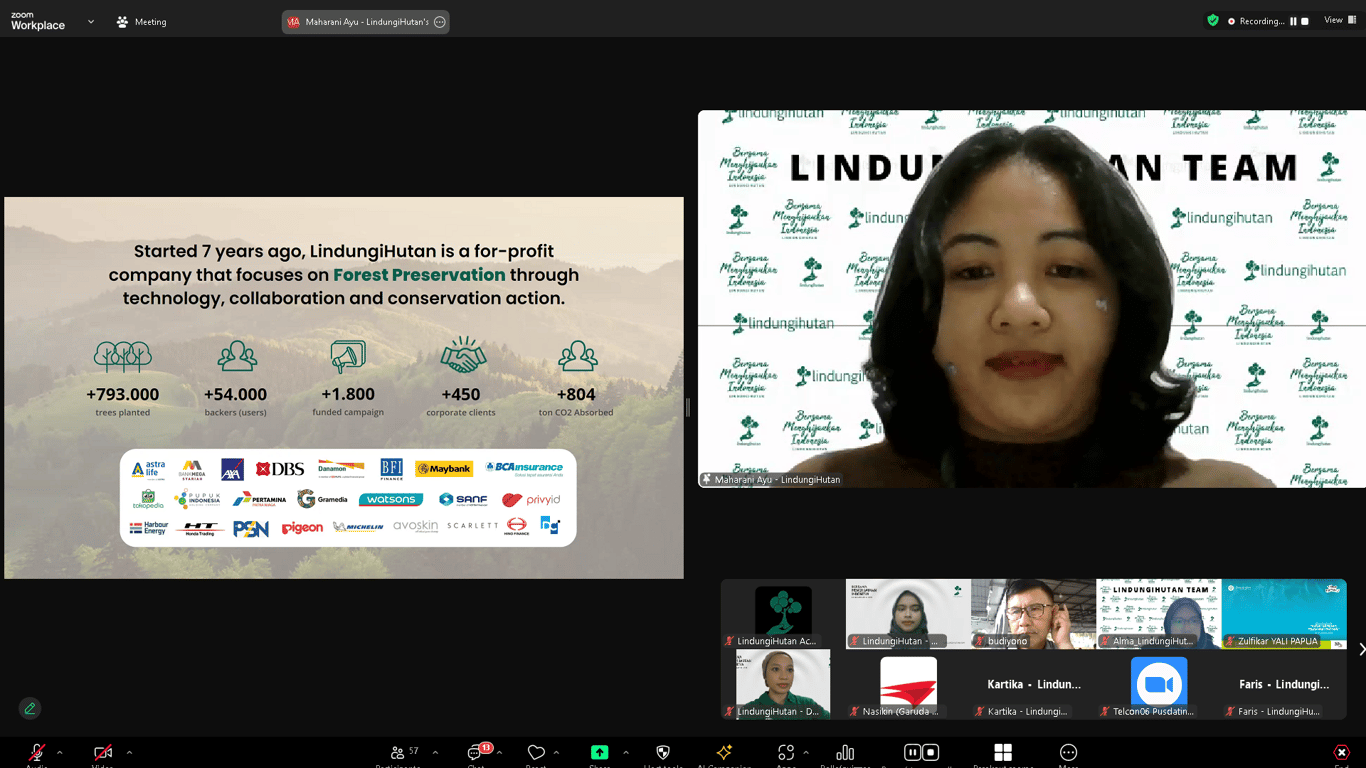The height and width of the screenshot is (768, 1366).
Task: Select Maharani Ayu's main speaker video
Action: click(1032, 299)
